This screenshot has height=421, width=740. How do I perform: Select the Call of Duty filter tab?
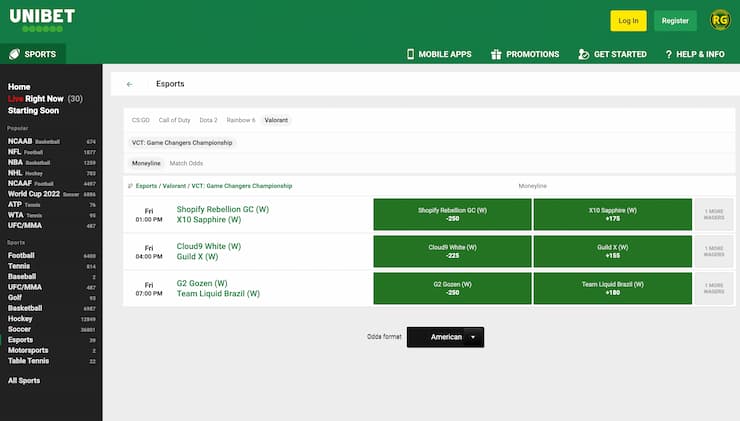point(174,120)
